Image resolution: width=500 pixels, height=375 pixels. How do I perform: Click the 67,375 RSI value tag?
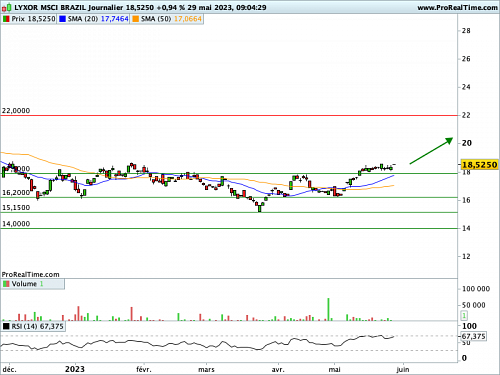(x=473, y=336)
